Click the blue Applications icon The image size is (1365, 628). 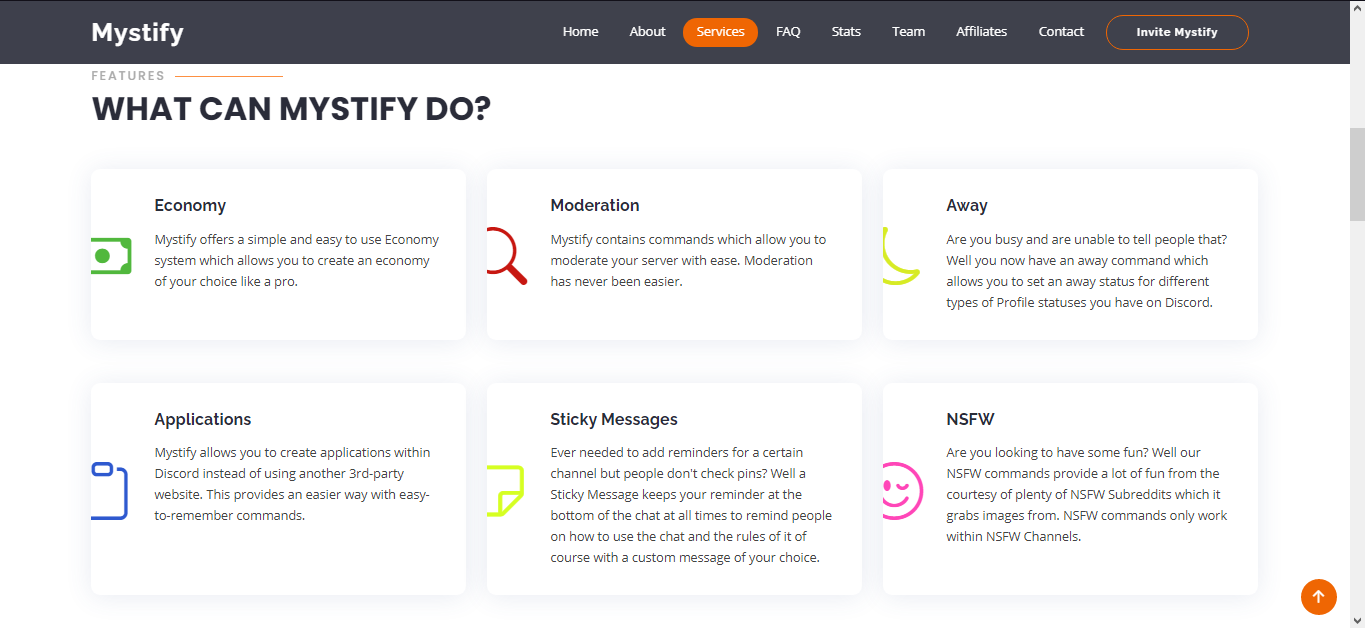(x=110, y=490)
